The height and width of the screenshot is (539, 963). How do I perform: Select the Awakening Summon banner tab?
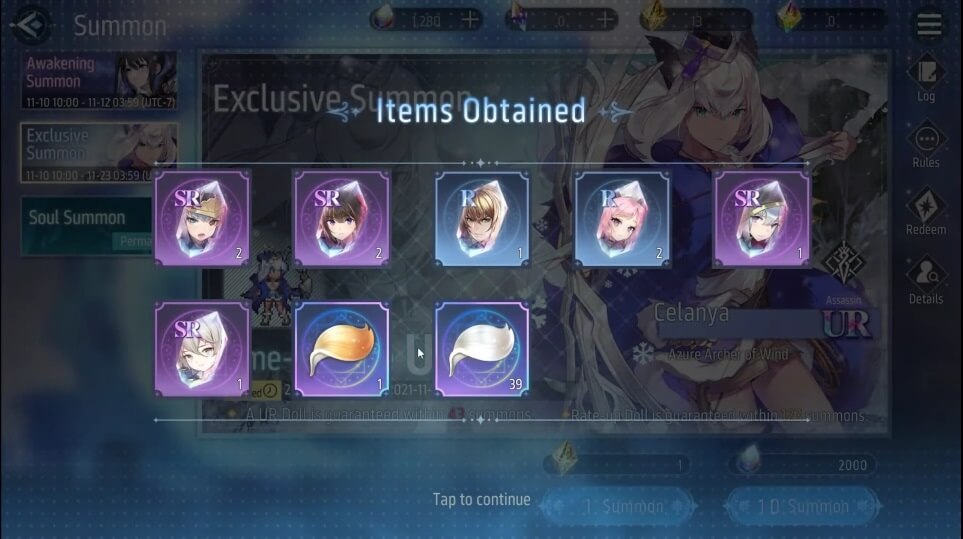[x=99, y=81]
